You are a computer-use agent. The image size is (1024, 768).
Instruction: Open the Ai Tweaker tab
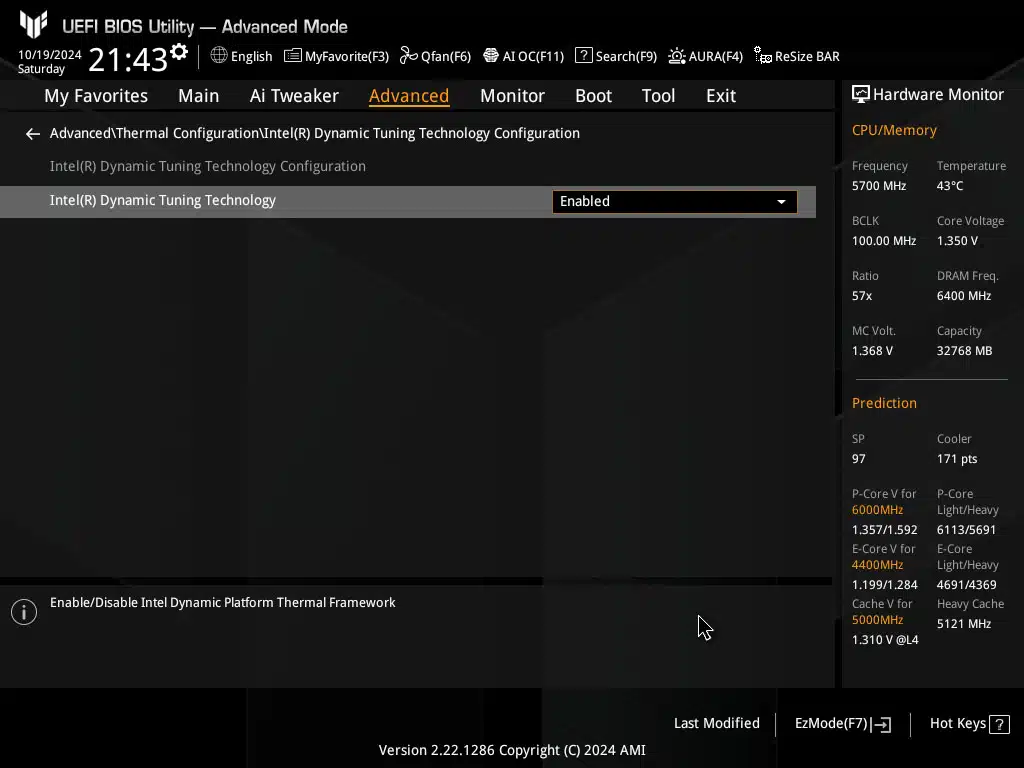click(294, 96)
